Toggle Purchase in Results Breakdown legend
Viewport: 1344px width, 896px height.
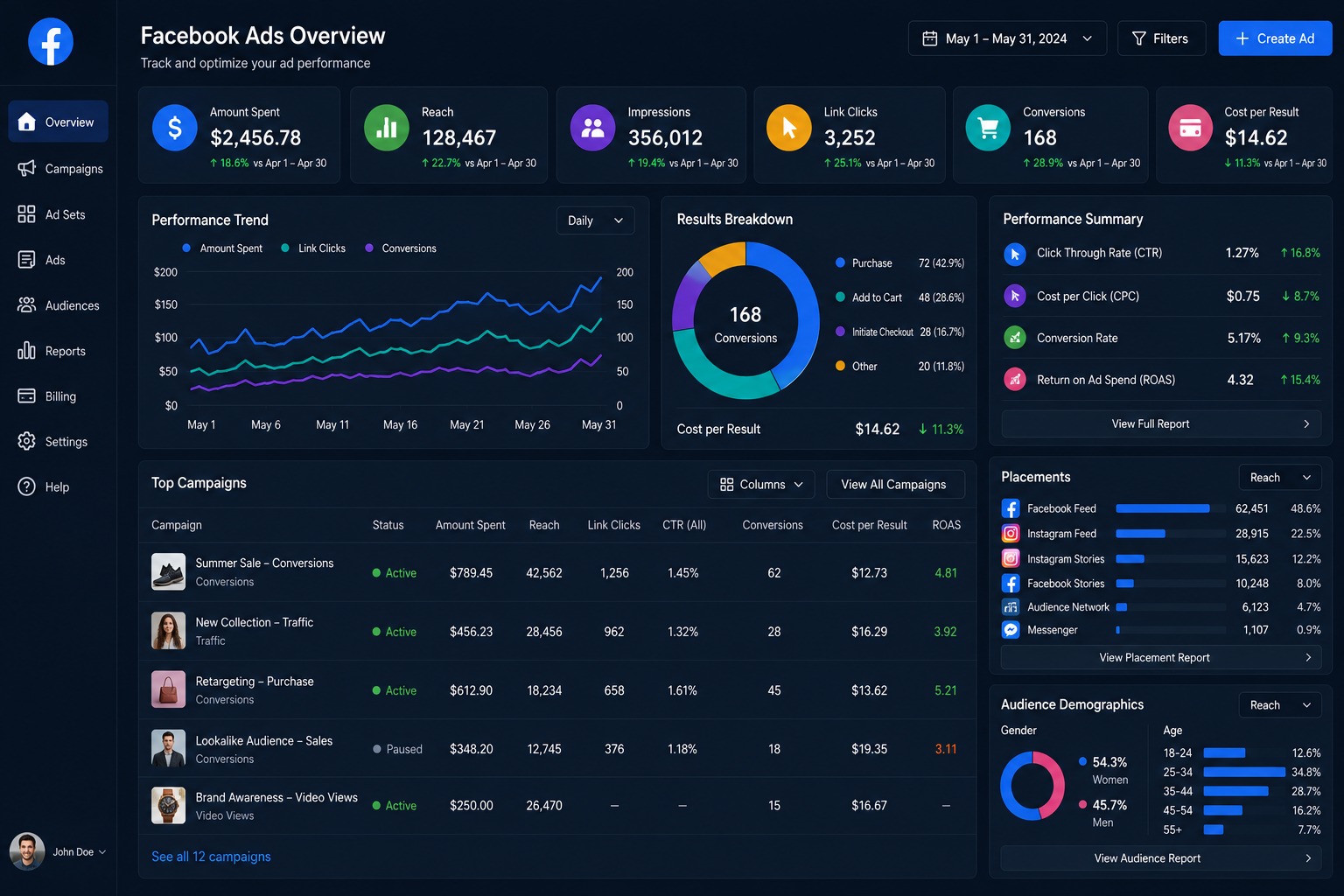pyautogui.click(x=864, y=263)
